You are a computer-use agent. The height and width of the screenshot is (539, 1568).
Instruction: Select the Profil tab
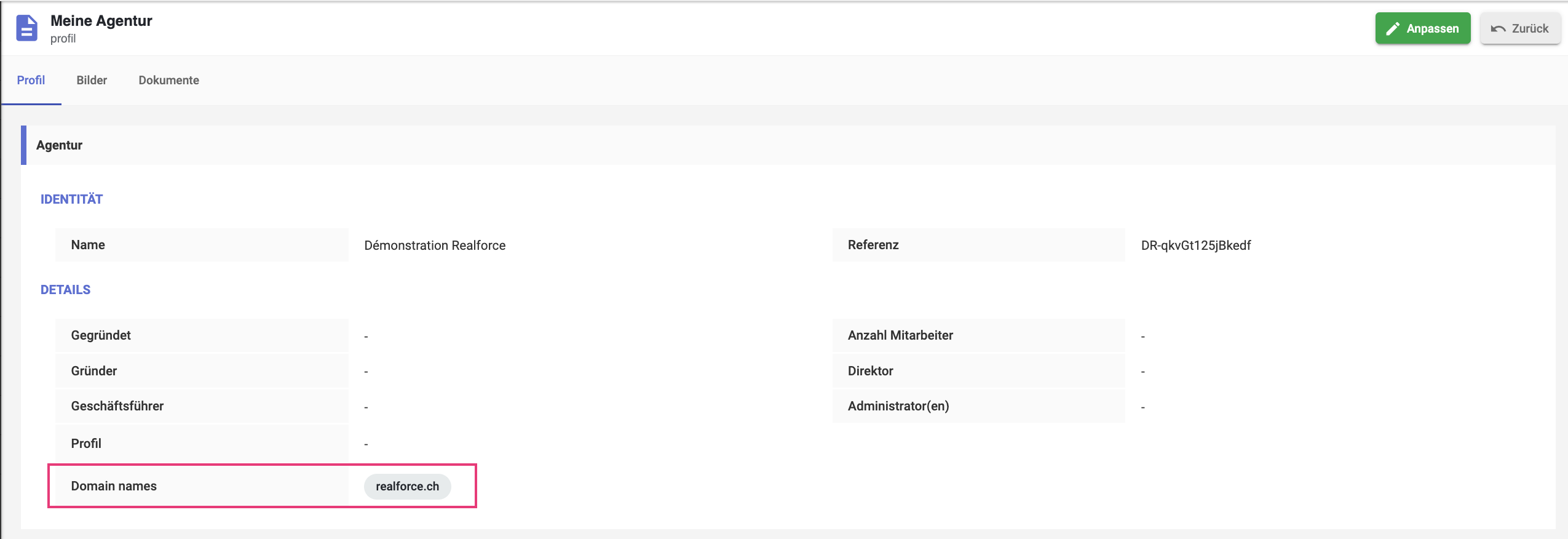tap(31, 80)
